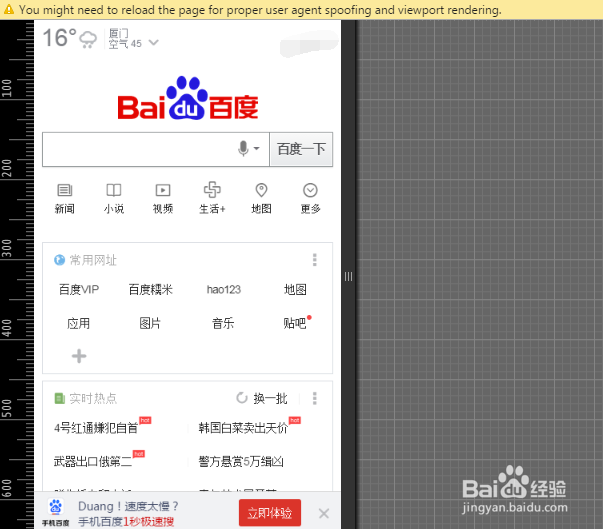The height and width of the screenshot is (529, 603).
Task: Click the panel resize handle with three bars
Action: (348, 276)
